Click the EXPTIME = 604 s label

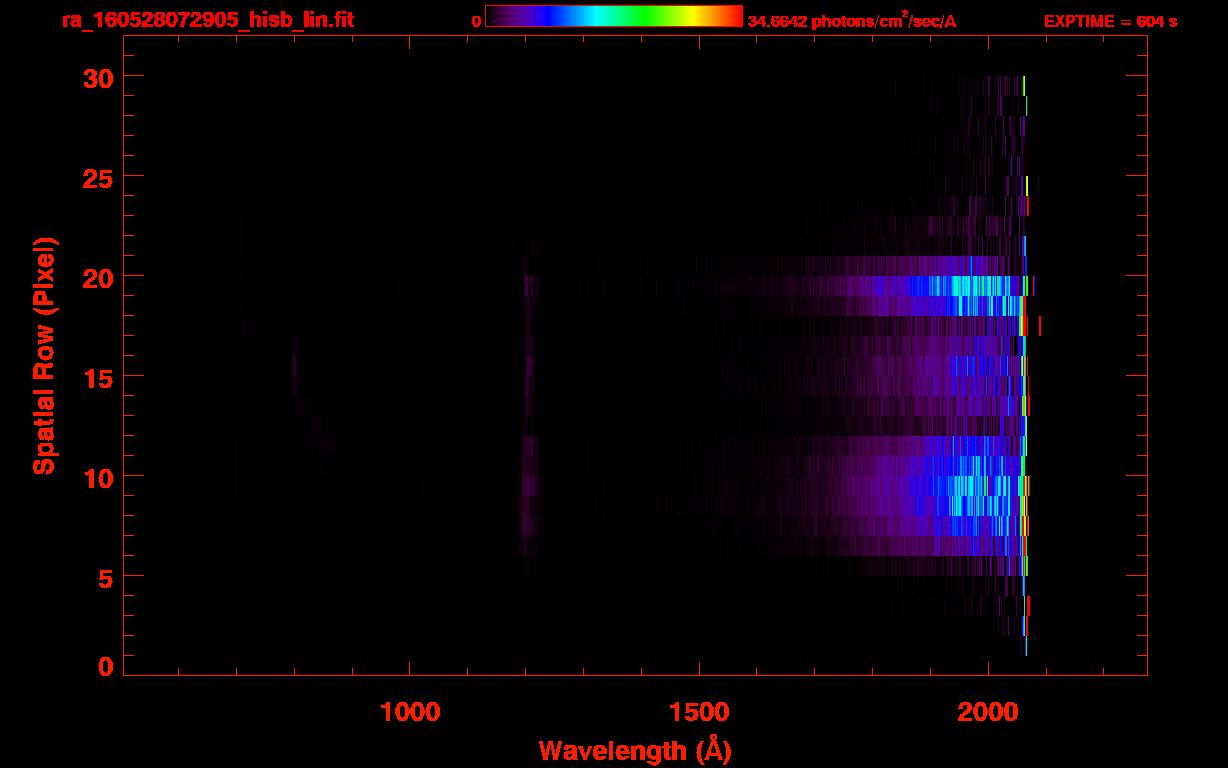click(x=1110, y=21)
